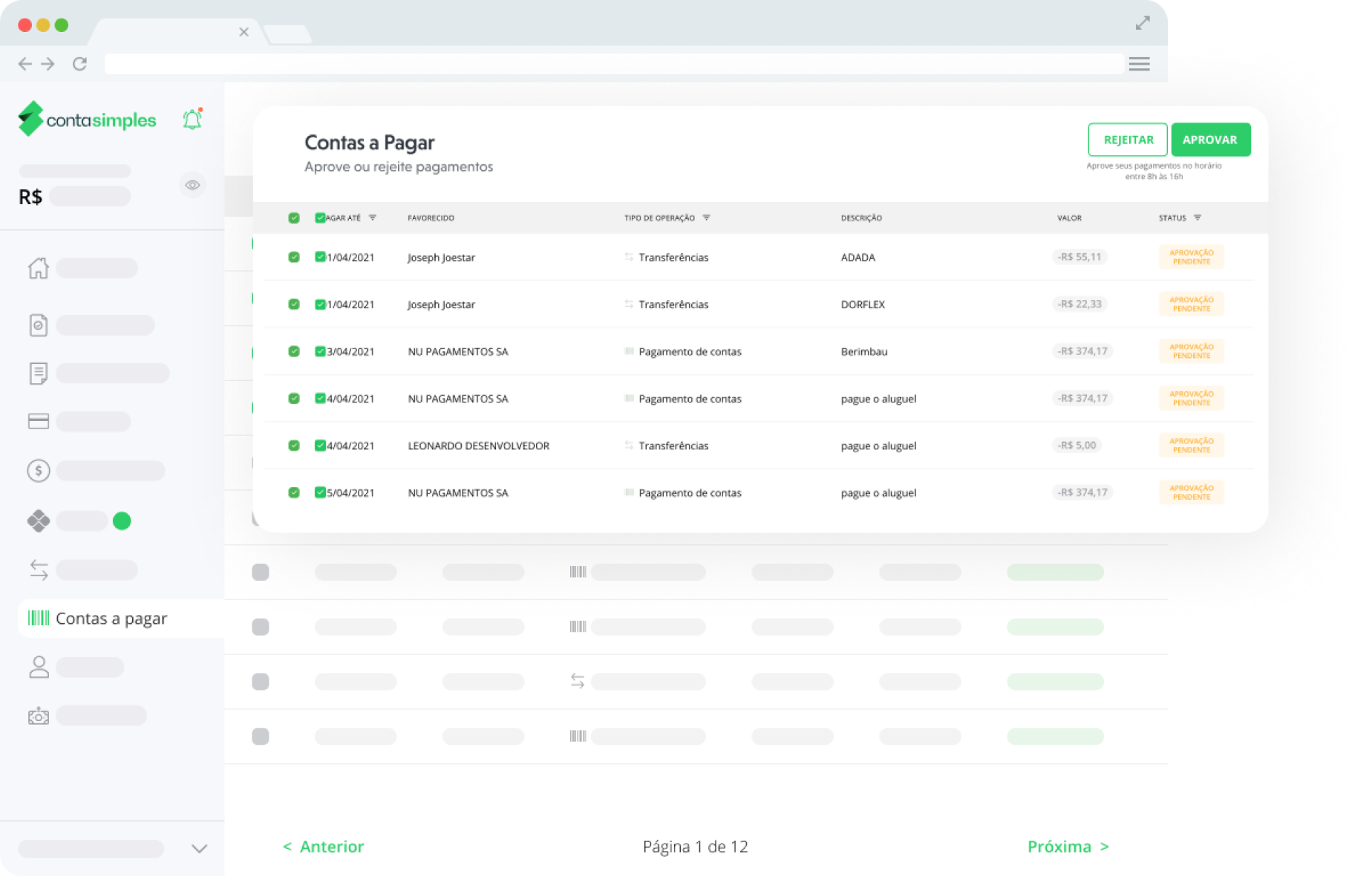Click the transfer arrows sidebar icon
The image size is (1372, 877).
(x=39, y=570)
